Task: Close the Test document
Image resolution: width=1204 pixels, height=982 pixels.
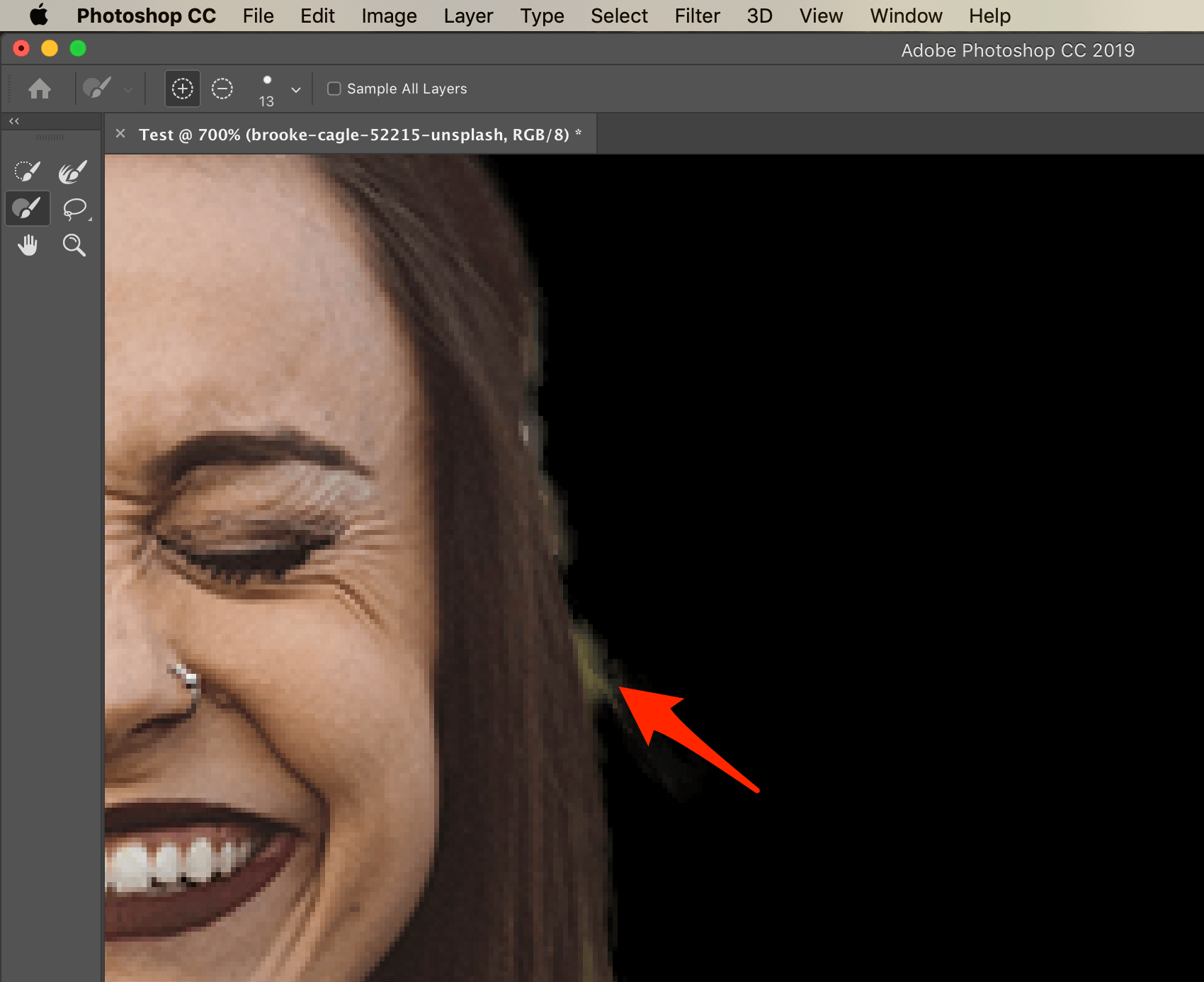Action: (120, 133)
